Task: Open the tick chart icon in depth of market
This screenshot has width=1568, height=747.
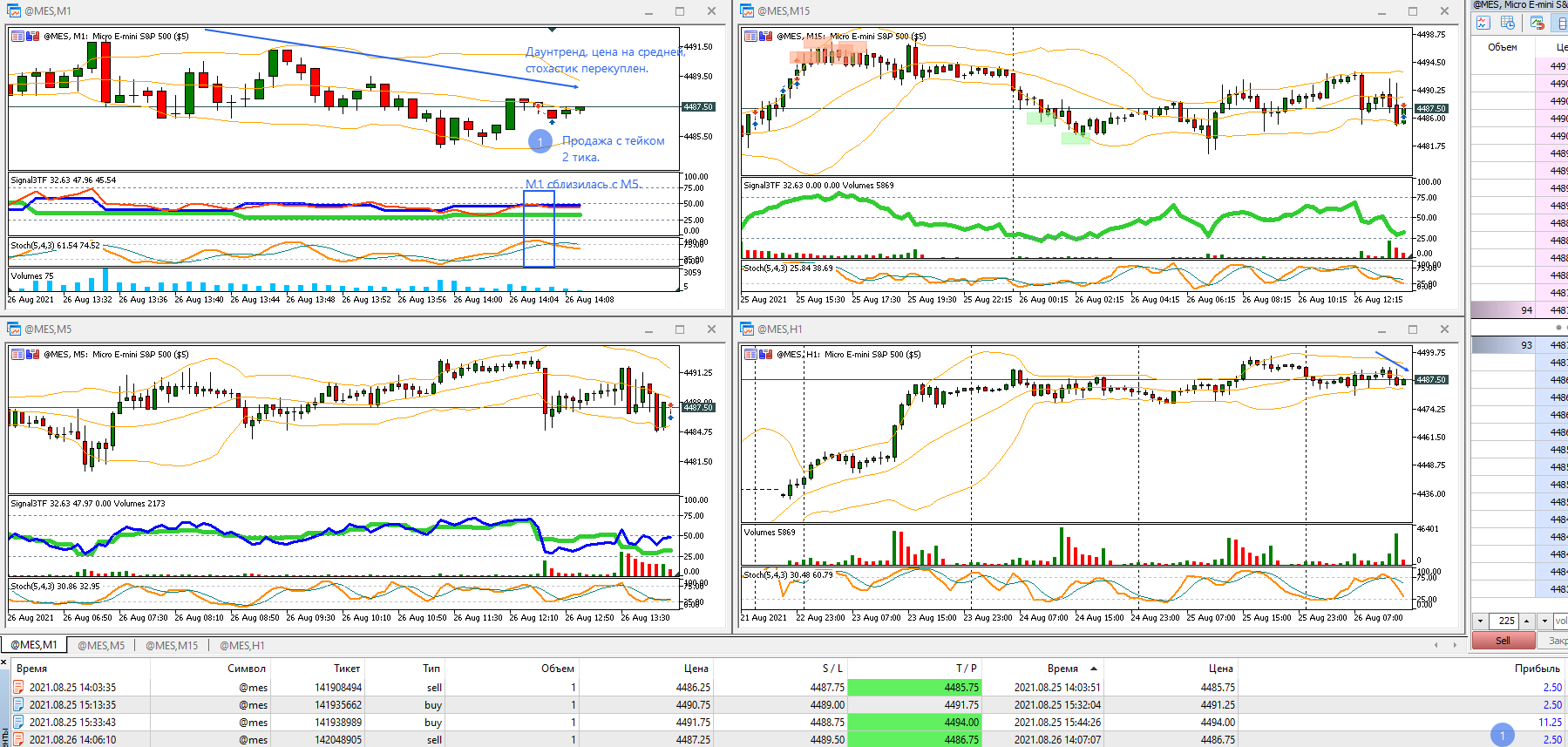Action: 1483,24
